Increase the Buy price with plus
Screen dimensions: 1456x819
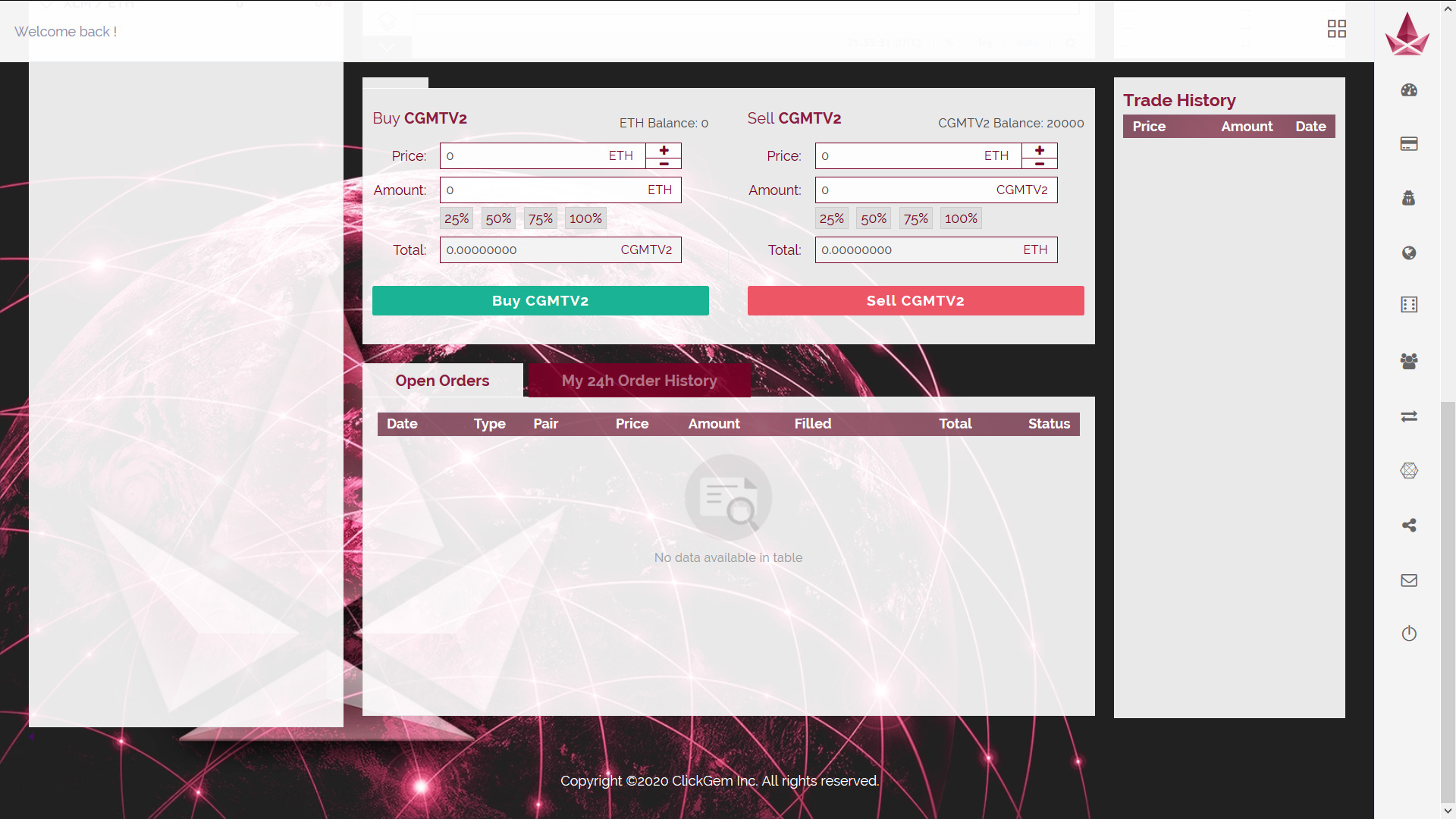(x=664, y=150)
